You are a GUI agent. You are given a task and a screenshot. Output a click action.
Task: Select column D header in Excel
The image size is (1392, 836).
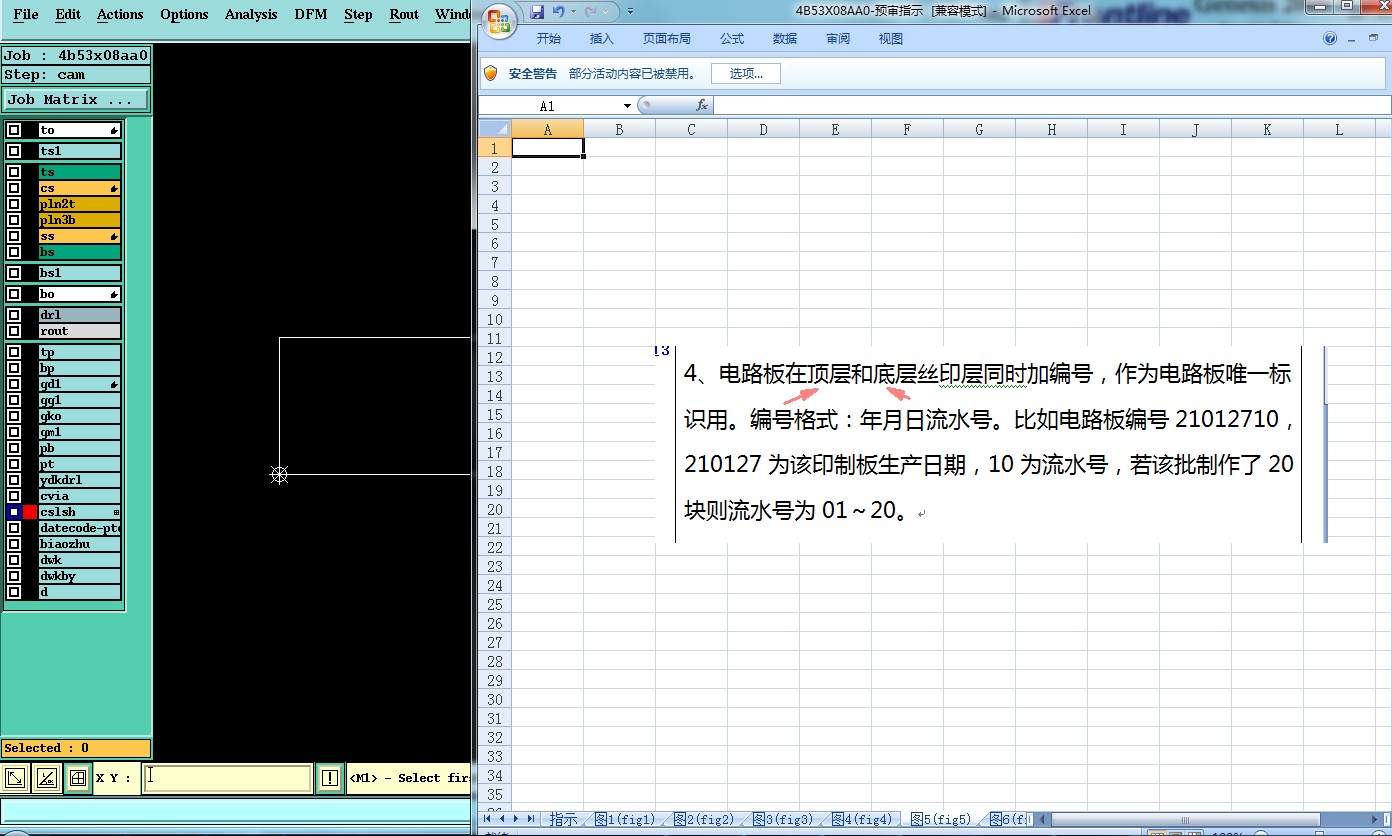[x=763, y=129]
